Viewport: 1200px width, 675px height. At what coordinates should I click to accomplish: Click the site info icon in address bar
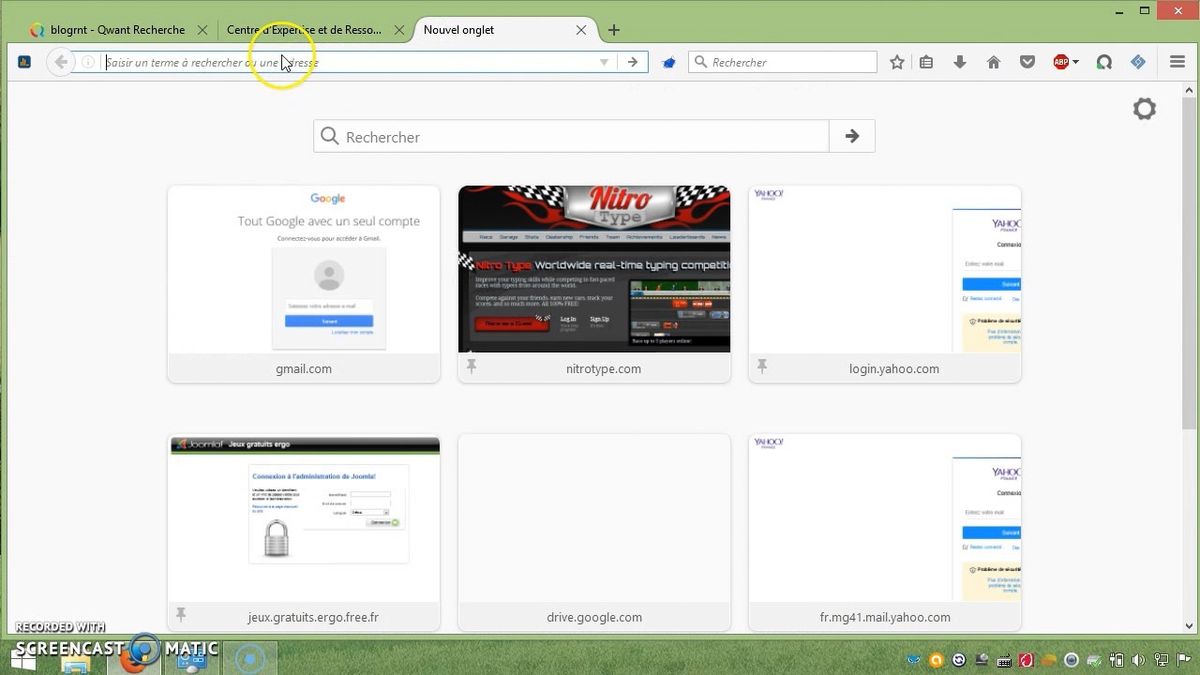[87, 62]
